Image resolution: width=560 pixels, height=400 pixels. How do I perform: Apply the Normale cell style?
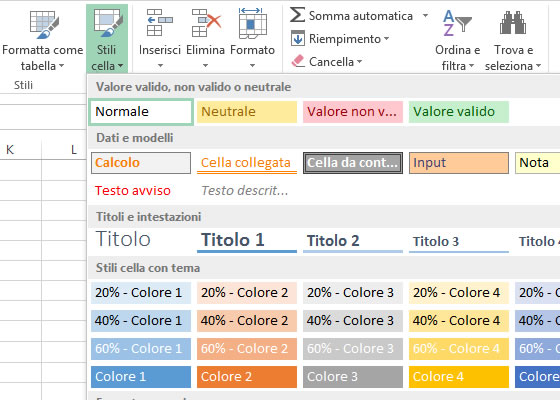pos(141,112)
